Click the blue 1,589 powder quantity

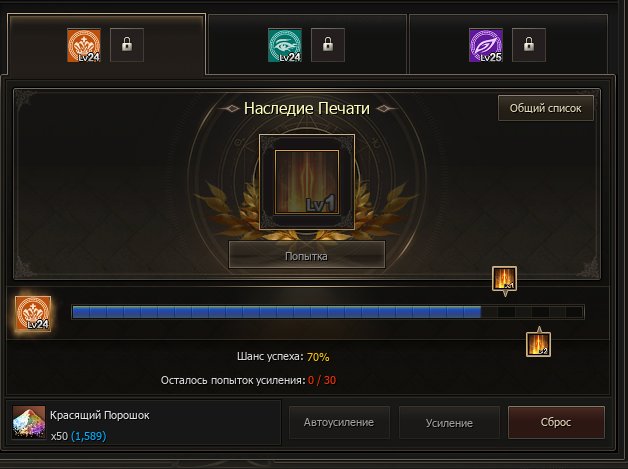pyautogui.click(x=89, y=436)
